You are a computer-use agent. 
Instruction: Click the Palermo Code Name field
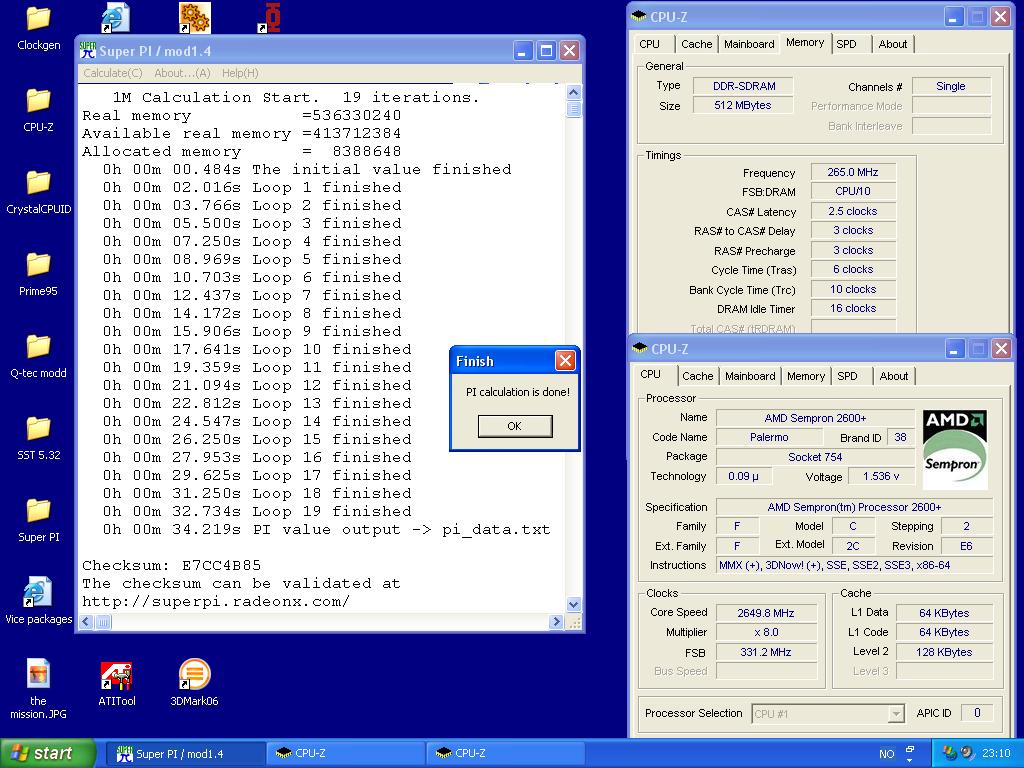point(769,437)
